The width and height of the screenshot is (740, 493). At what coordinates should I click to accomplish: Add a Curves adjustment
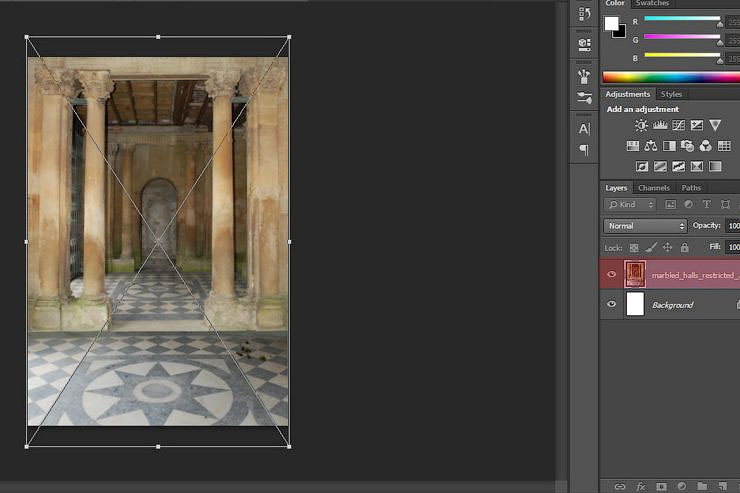[x=679, y=125]
